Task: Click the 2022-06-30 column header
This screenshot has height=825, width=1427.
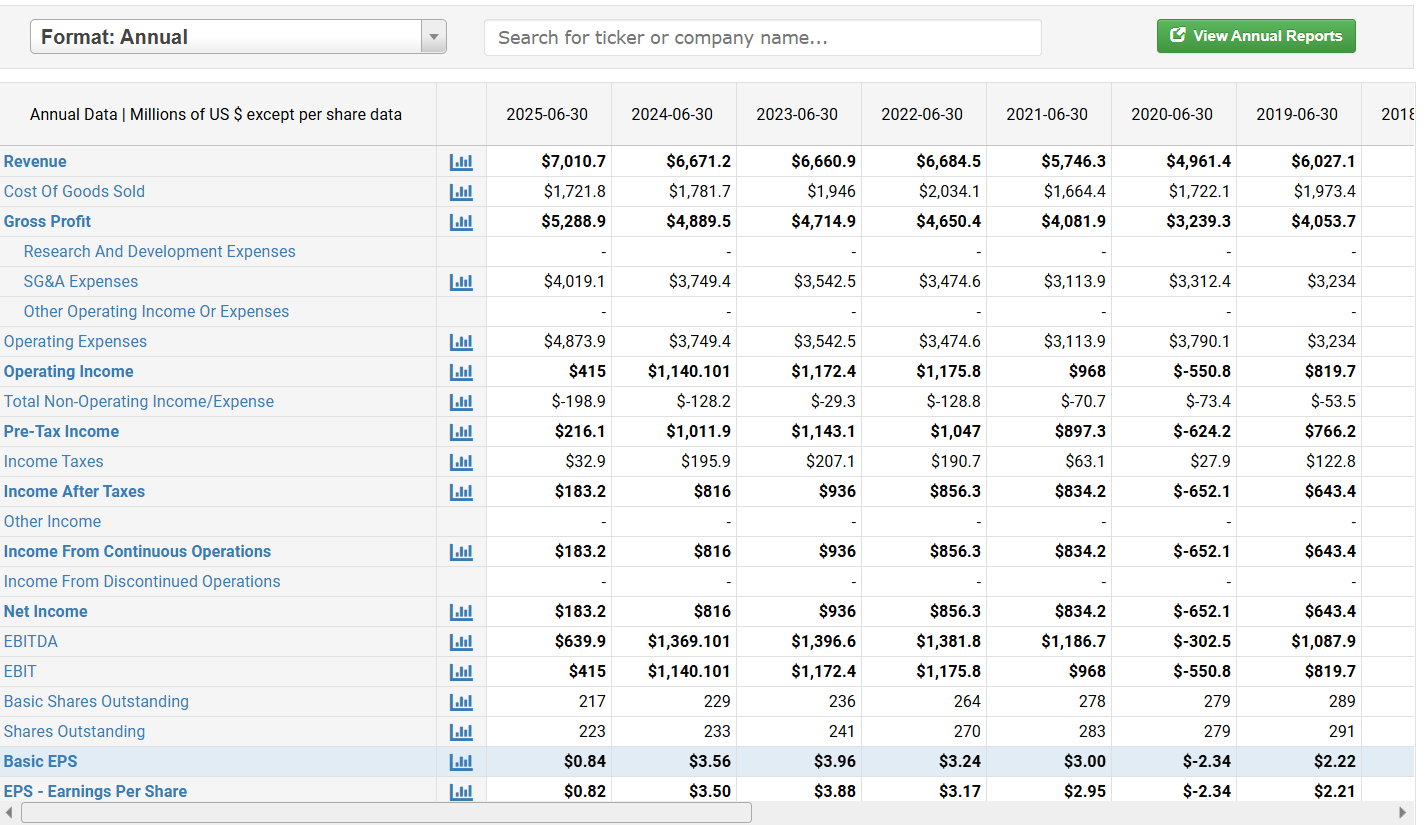Action: pos(923,114)
